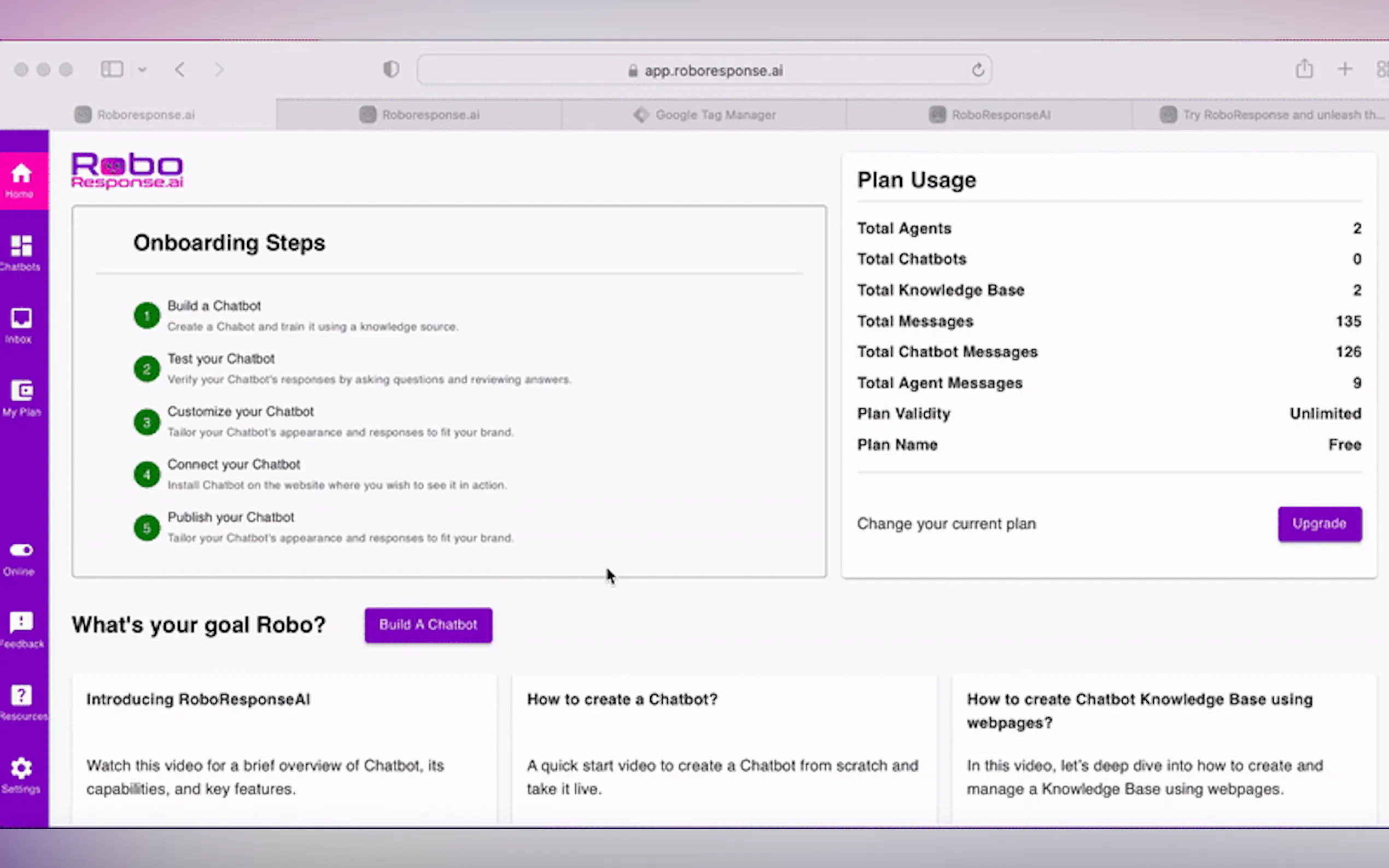Click the Total Knowledge Base label
Viewport: 1389px width, 868px height.
[x=941, y=290]
